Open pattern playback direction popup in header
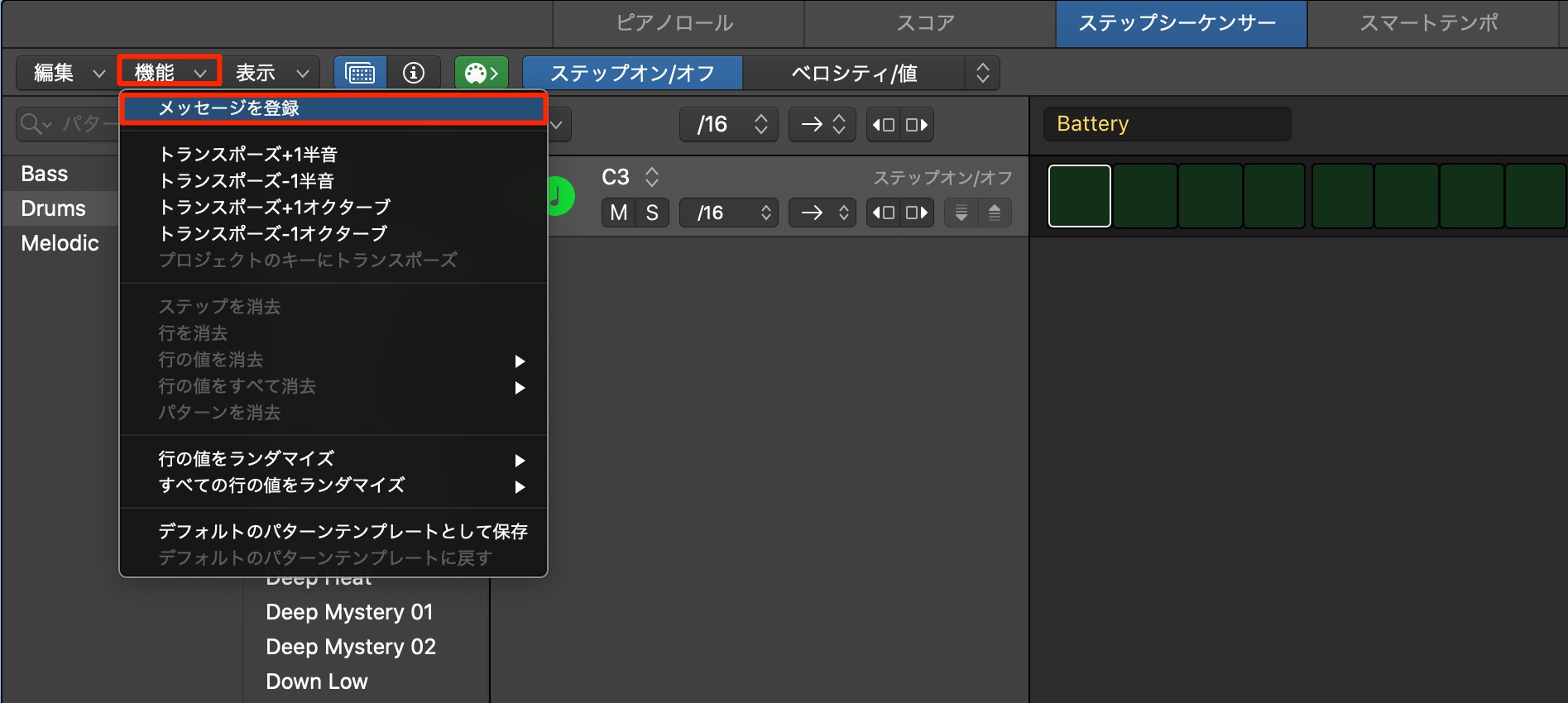This screenshot has height=703, width=1568. [822, 125]
